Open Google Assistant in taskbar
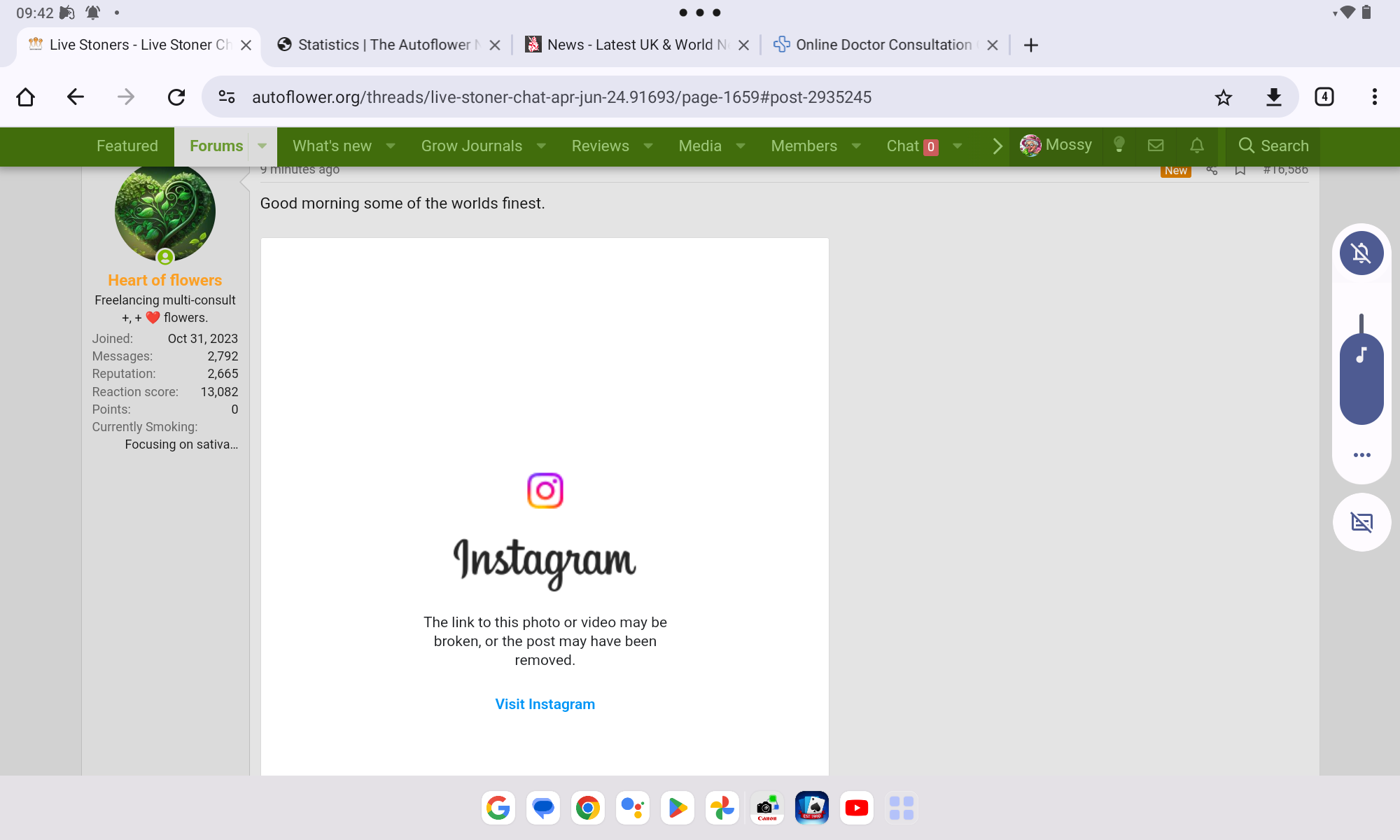 pyautogui.click(x=633, y=808)
